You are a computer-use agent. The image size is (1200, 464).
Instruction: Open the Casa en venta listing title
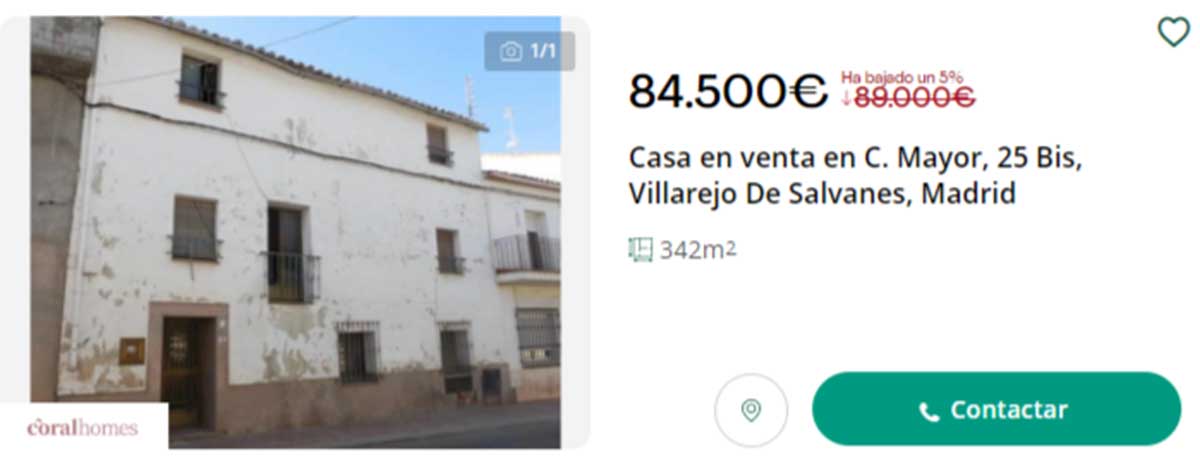tap(855, 175)
